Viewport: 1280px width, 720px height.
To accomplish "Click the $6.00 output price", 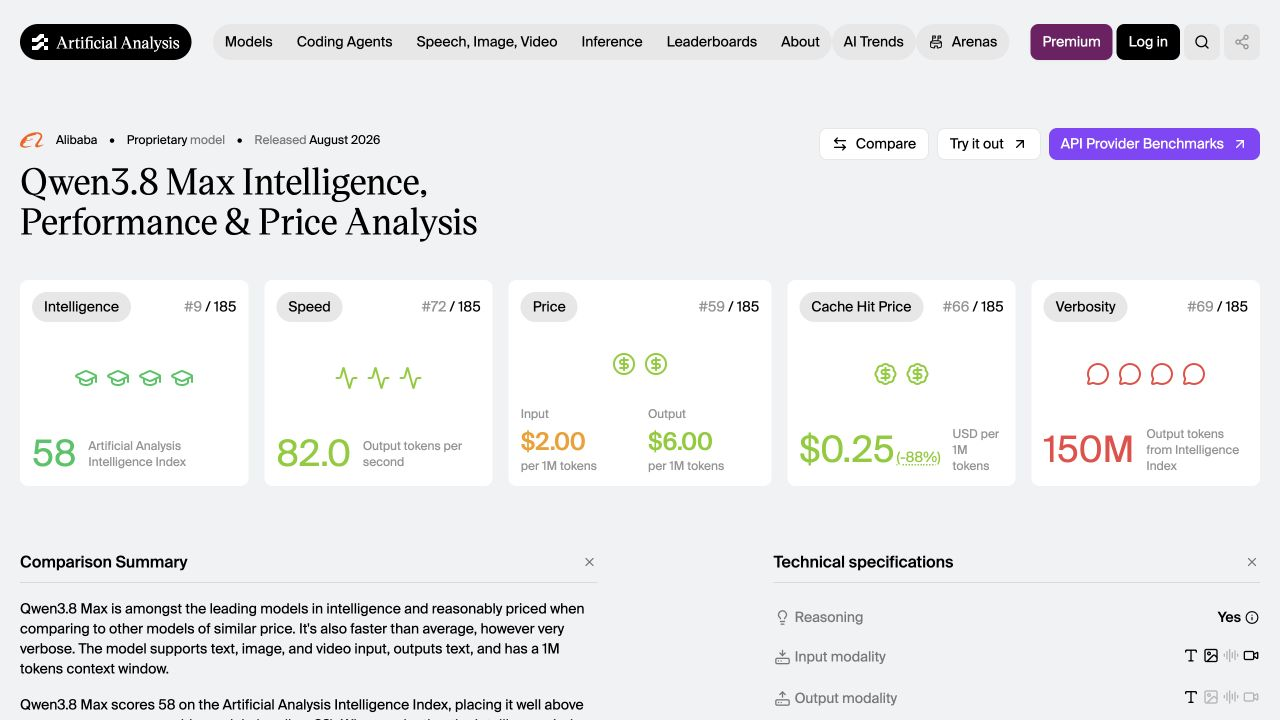I will (680, 441).
